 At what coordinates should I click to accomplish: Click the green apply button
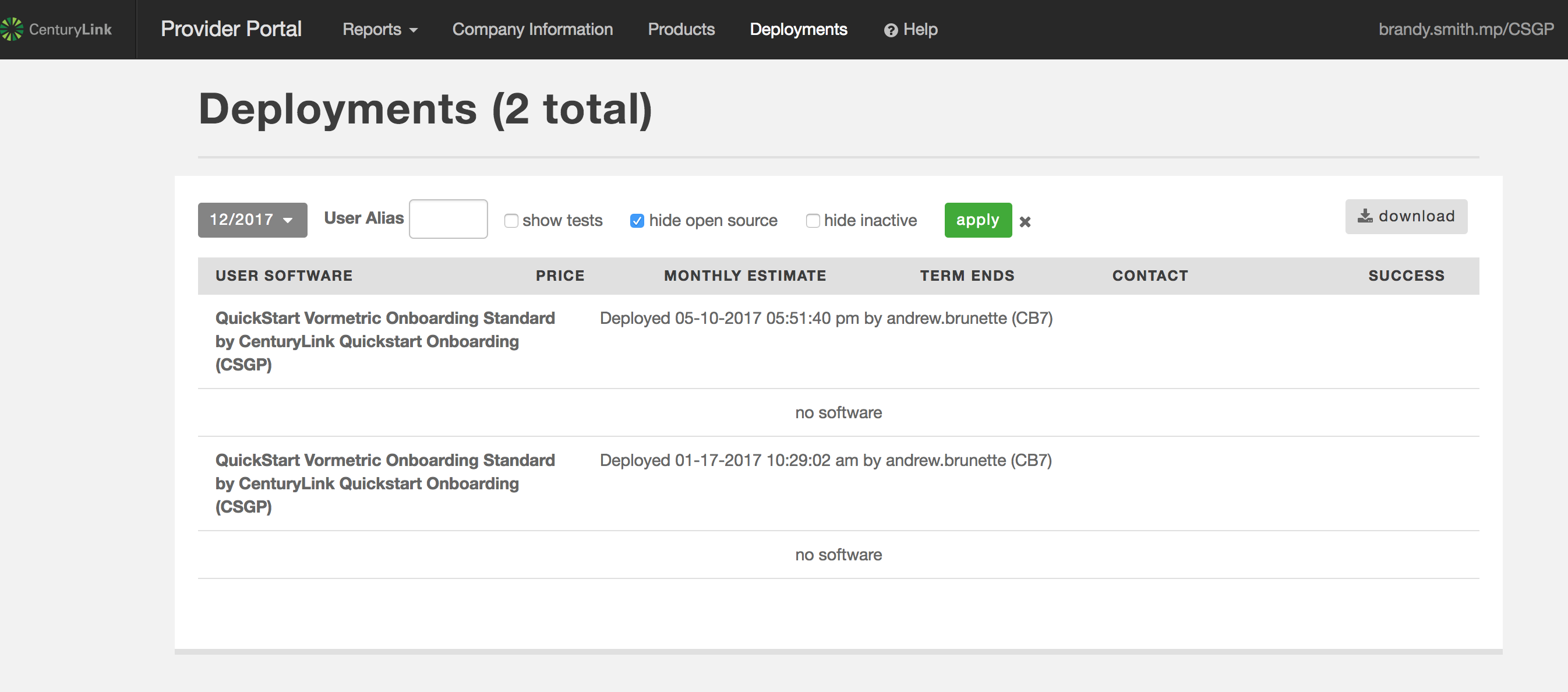977,220
